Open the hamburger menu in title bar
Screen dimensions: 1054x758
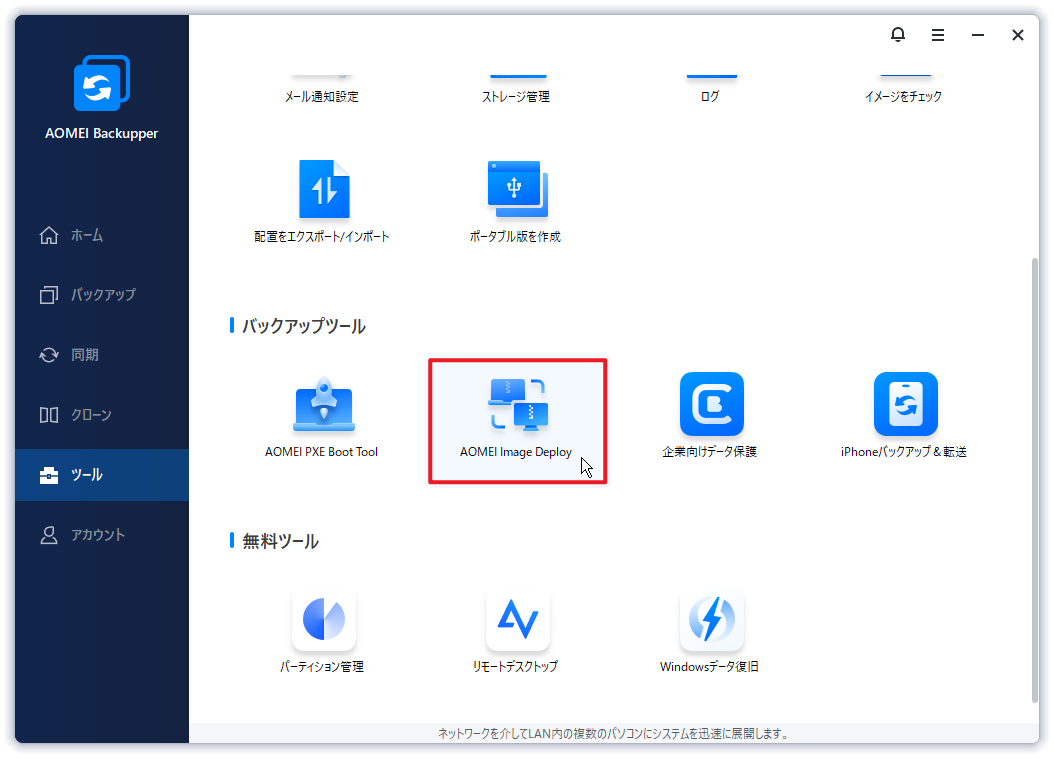(x=938, y=35)
